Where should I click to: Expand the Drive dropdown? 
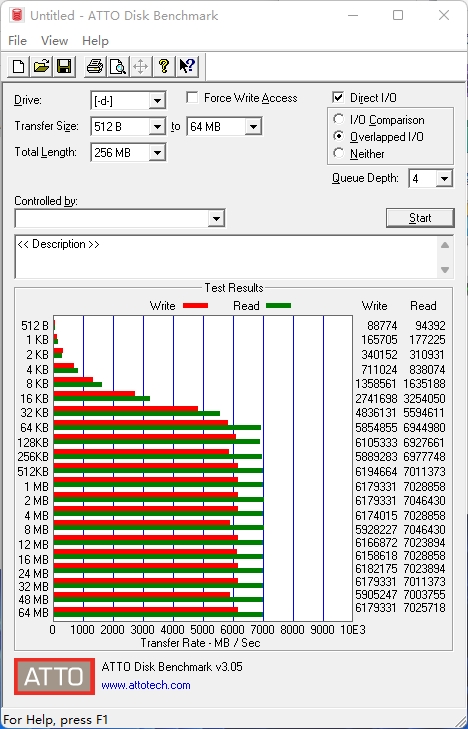tap(157, 100)
